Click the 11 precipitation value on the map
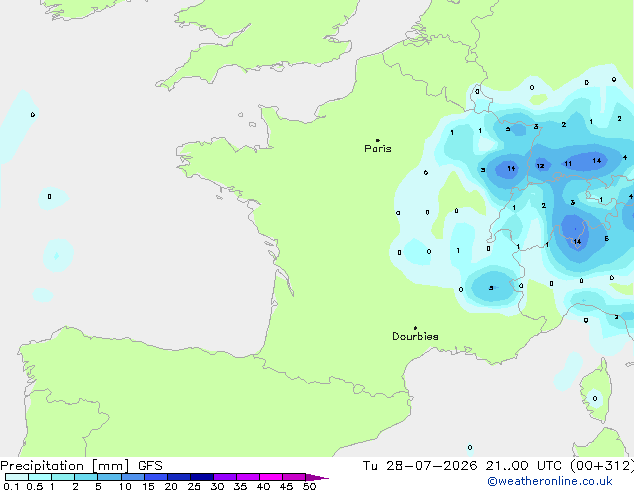 tap(568, 164)
